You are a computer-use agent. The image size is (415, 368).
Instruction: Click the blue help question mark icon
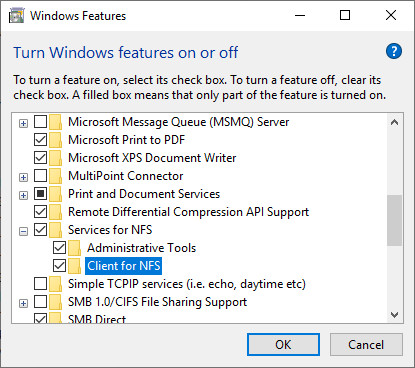pos(394,51)
